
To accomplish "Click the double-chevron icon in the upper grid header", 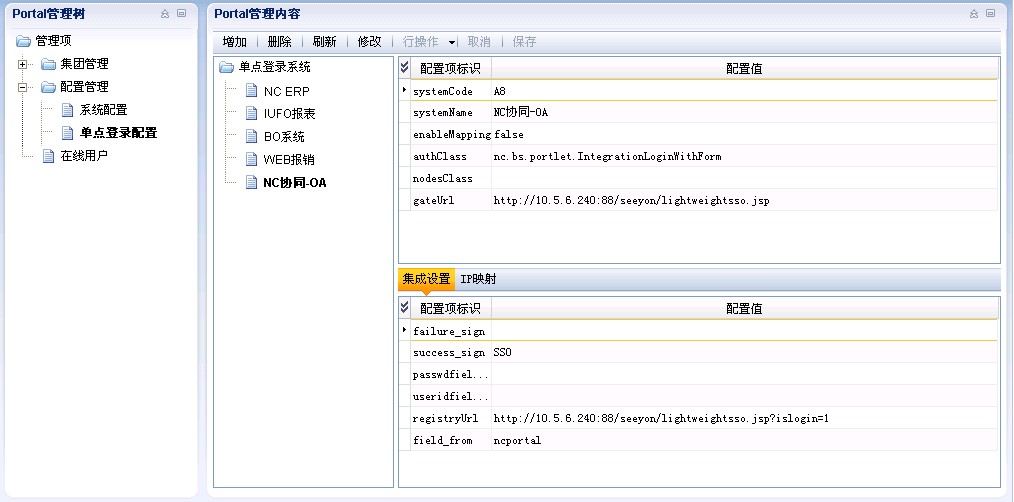I will (405, 67).
